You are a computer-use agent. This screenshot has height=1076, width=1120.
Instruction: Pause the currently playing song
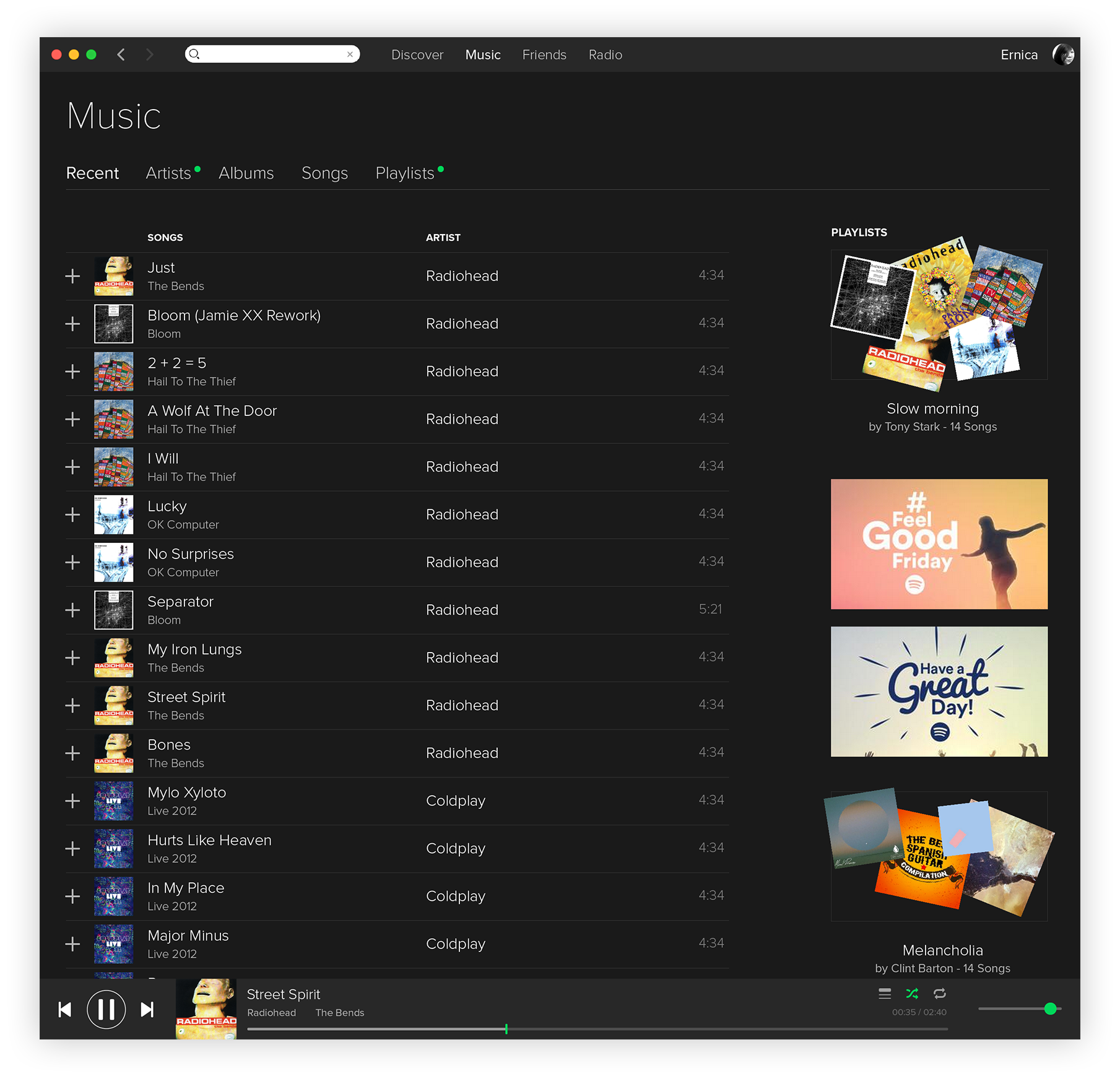106,1009
